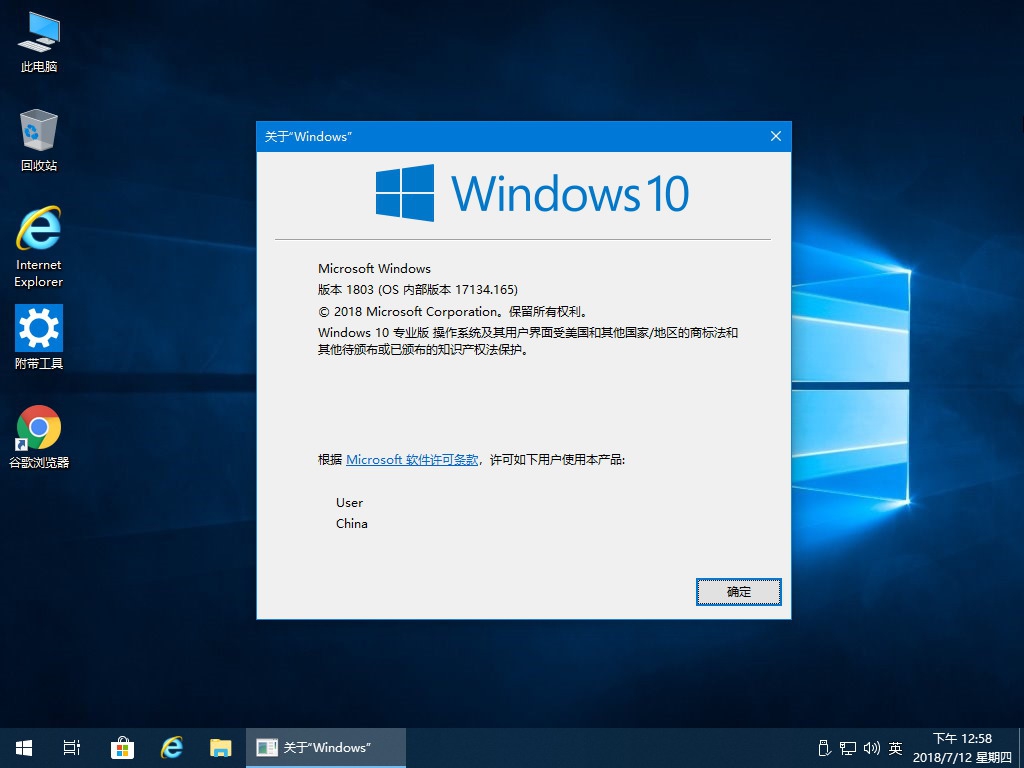Click the 'Windows 10 专业版' description text
This screenshot has height=768, width=1024.
click(x=528, y=341)
